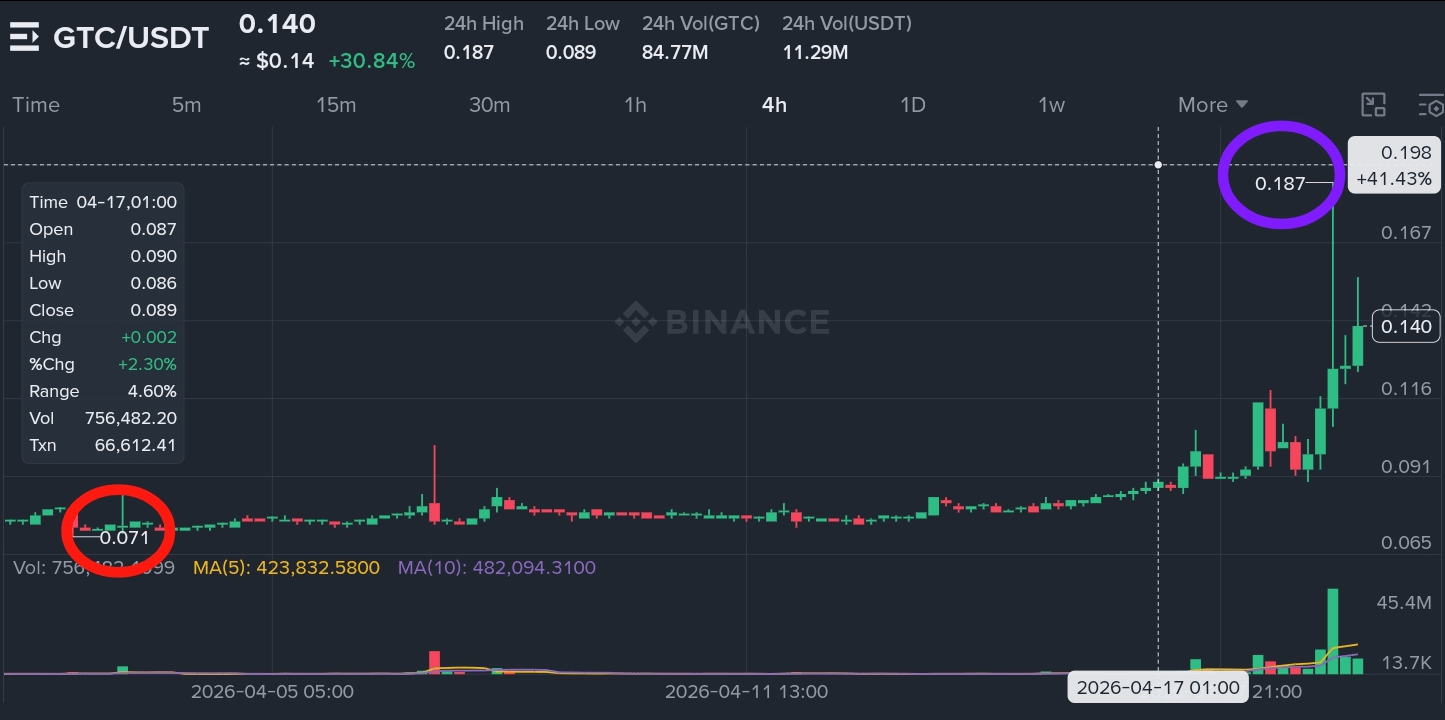The width and height of the screenshot is (1445, 720).
Task: Tap the Vol 756,482.20 tooltip row
Action: 103,418
